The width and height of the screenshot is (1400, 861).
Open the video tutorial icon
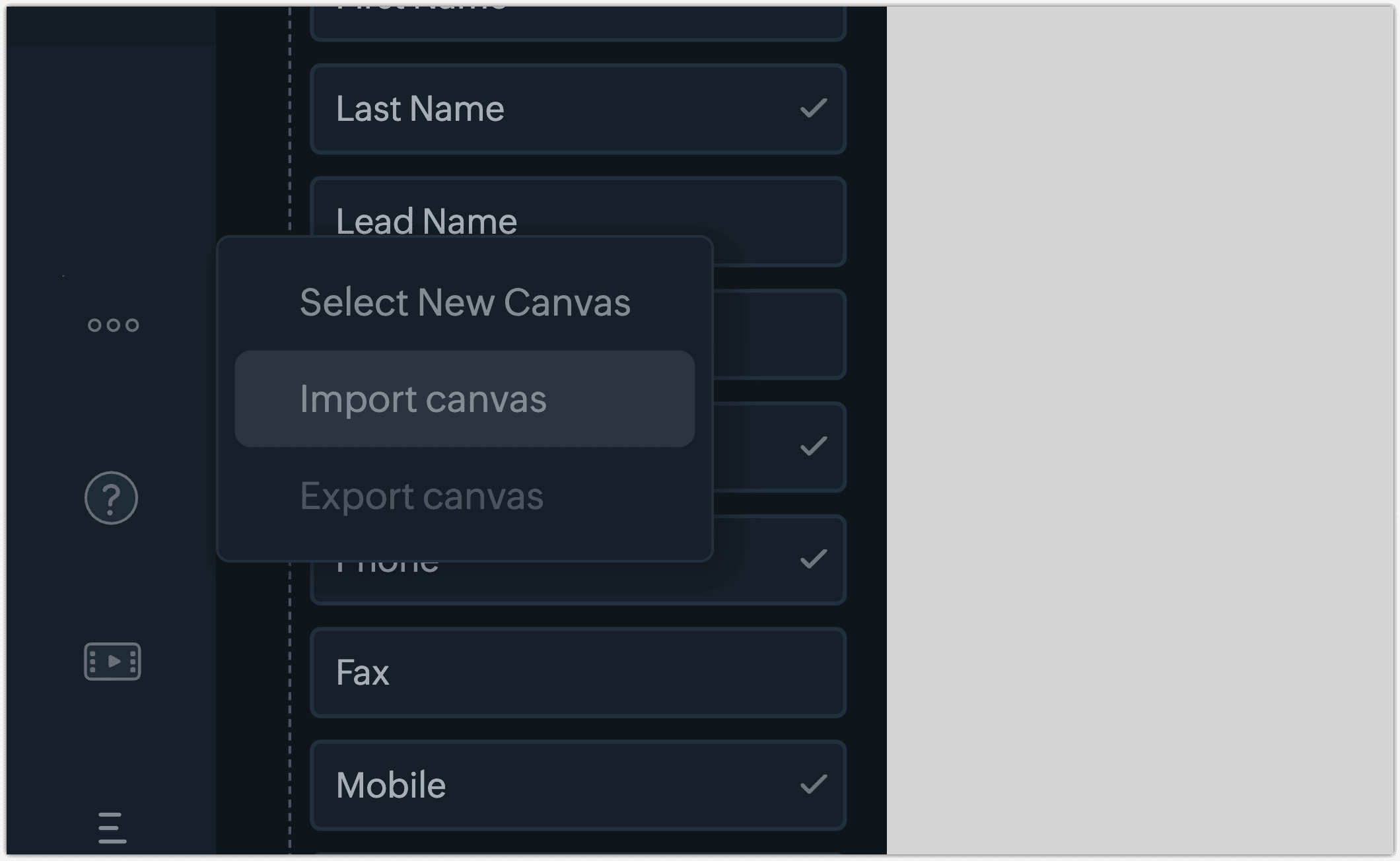[112, 661]
